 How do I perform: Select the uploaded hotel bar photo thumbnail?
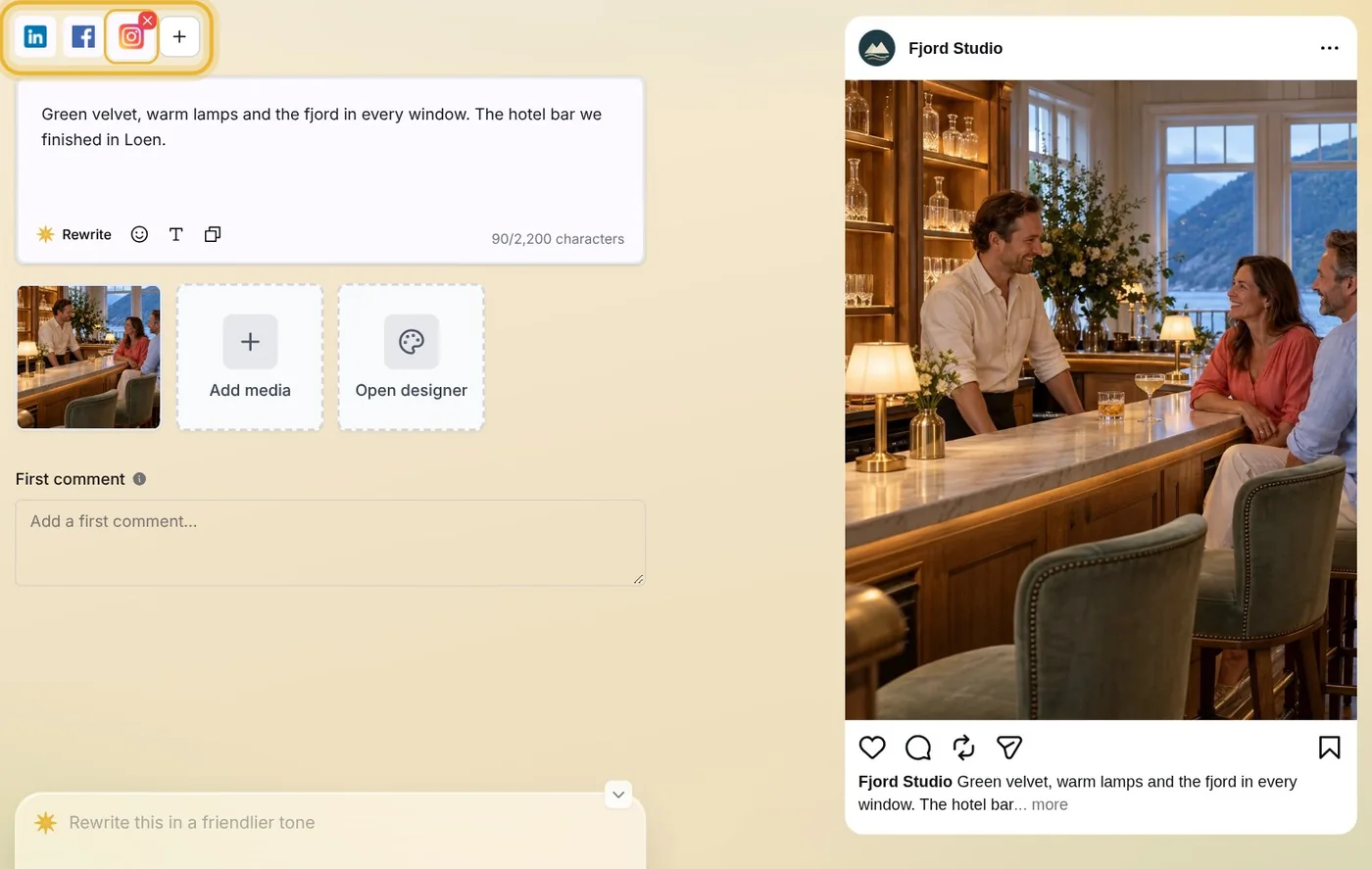click(88, 358)
